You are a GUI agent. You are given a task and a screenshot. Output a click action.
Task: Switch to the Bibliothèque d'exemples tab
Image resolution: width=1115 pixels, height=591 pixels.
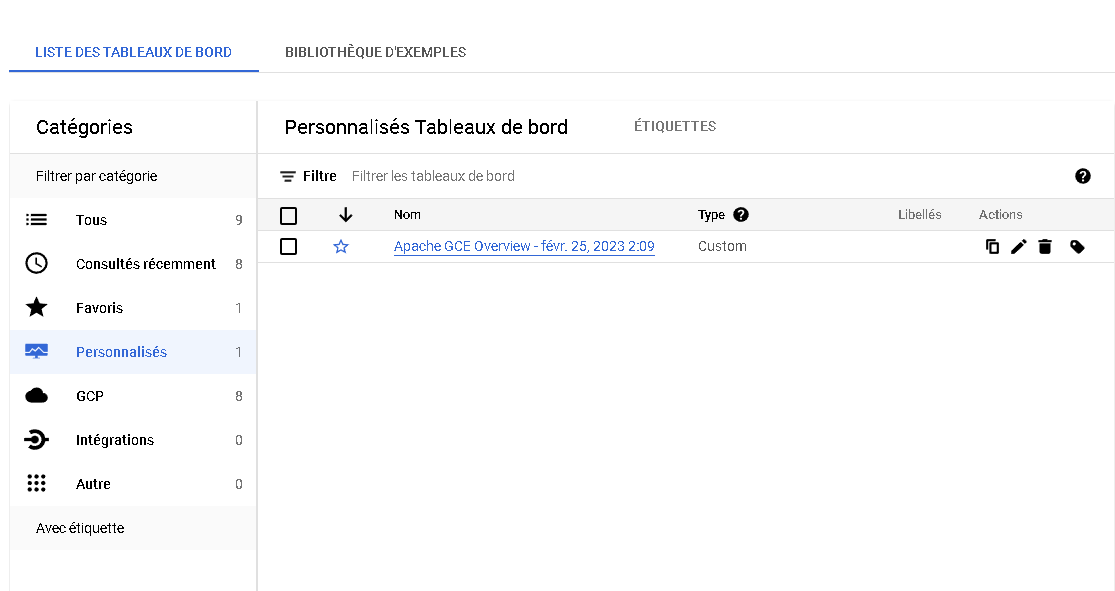[x=375, y=52]
